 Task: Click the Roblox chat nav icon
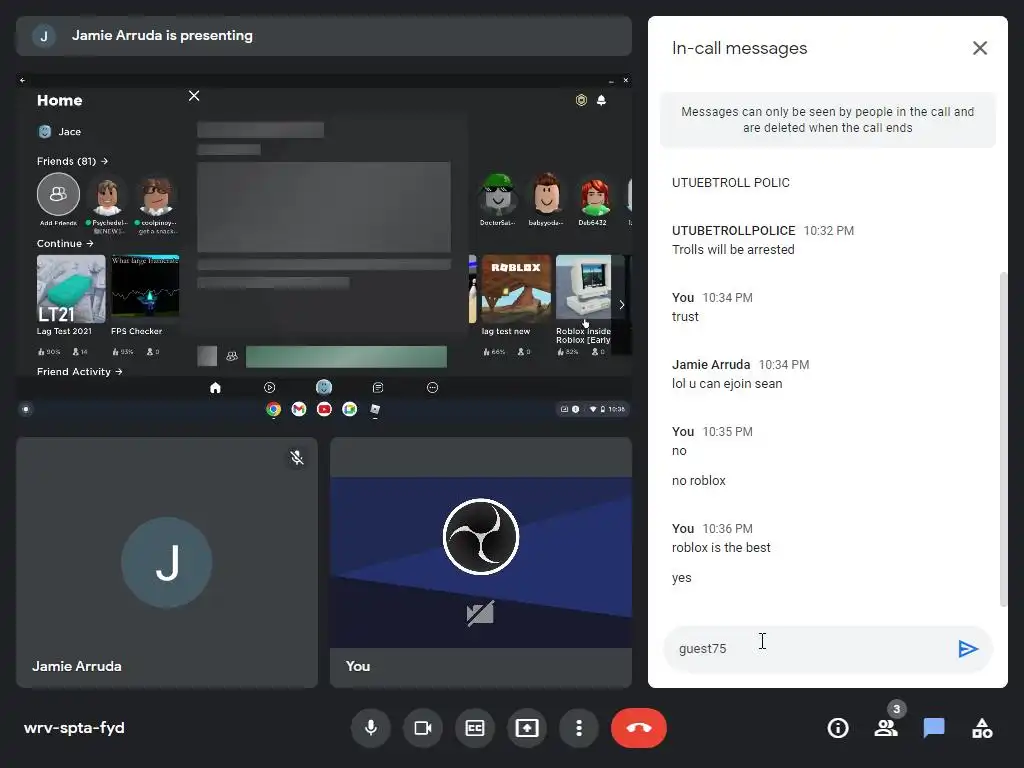click(x=377, y=388)
